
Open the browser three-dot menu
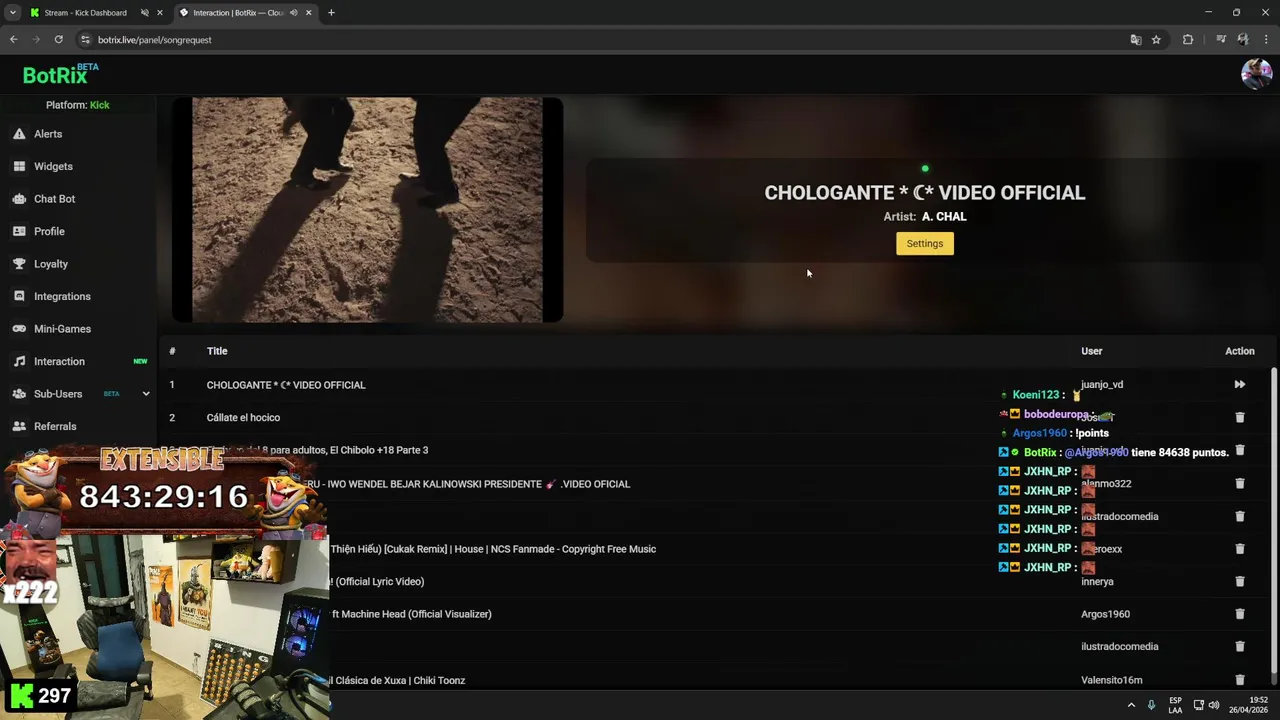1266,40
